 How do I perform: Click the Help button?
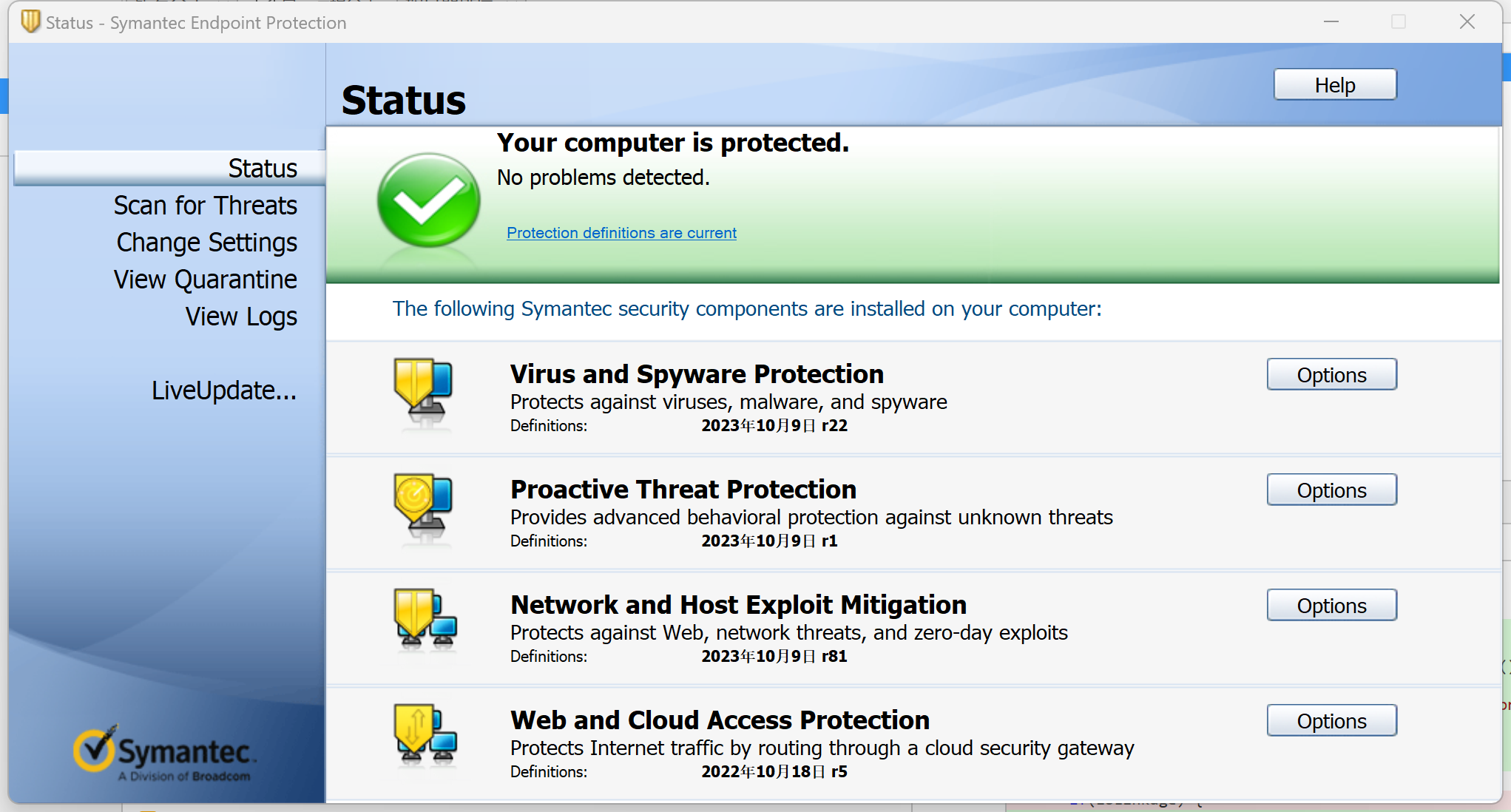(1335, 85)
